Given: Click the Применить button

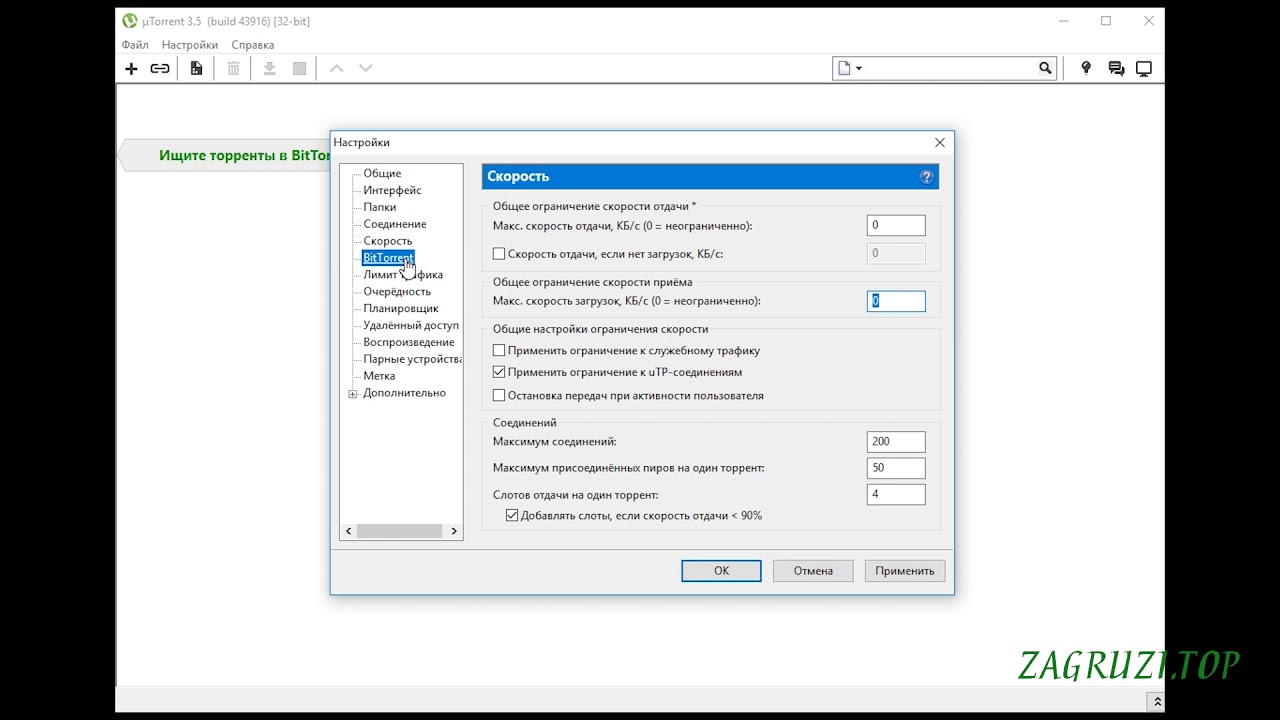Looking at the screenshot, I should click(x=904, y=571).
